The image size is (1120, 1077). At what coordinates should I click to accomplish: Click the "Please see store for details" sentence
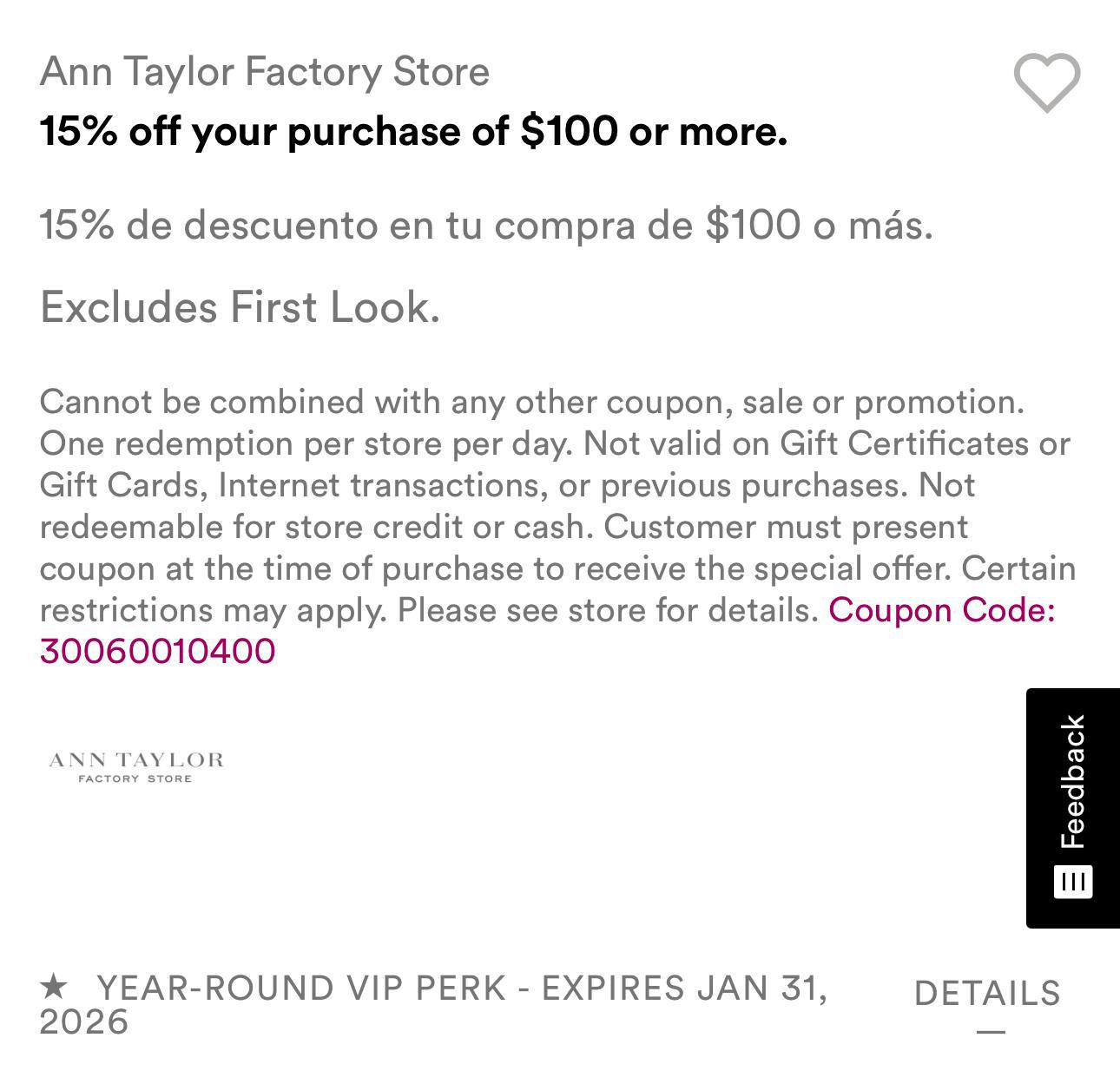[608, 610]
